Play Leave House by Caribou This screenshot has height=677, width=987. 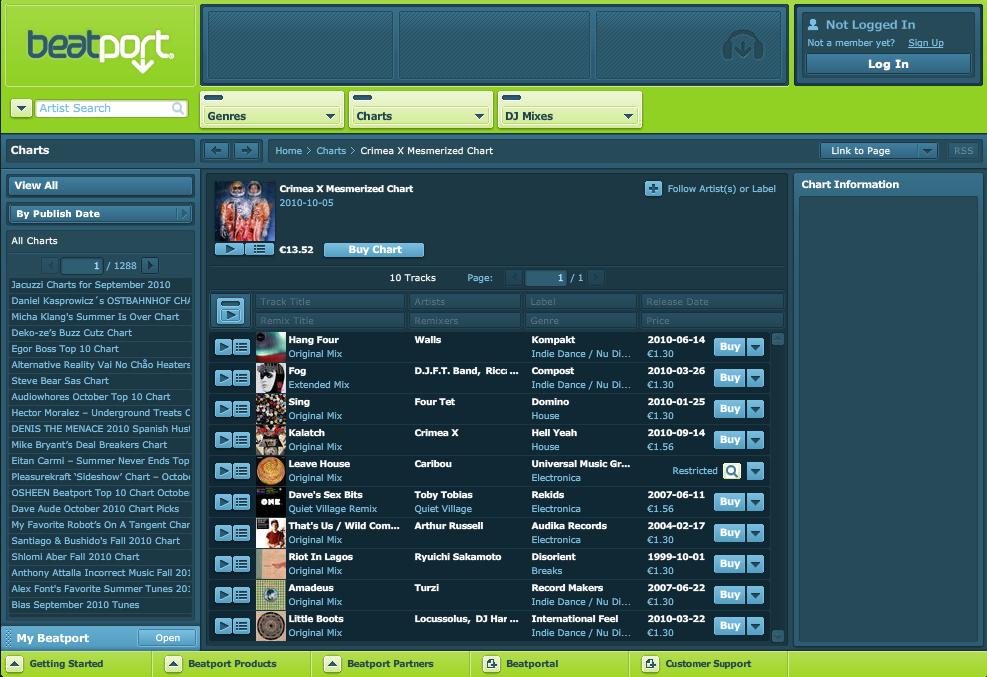(223, 471)
